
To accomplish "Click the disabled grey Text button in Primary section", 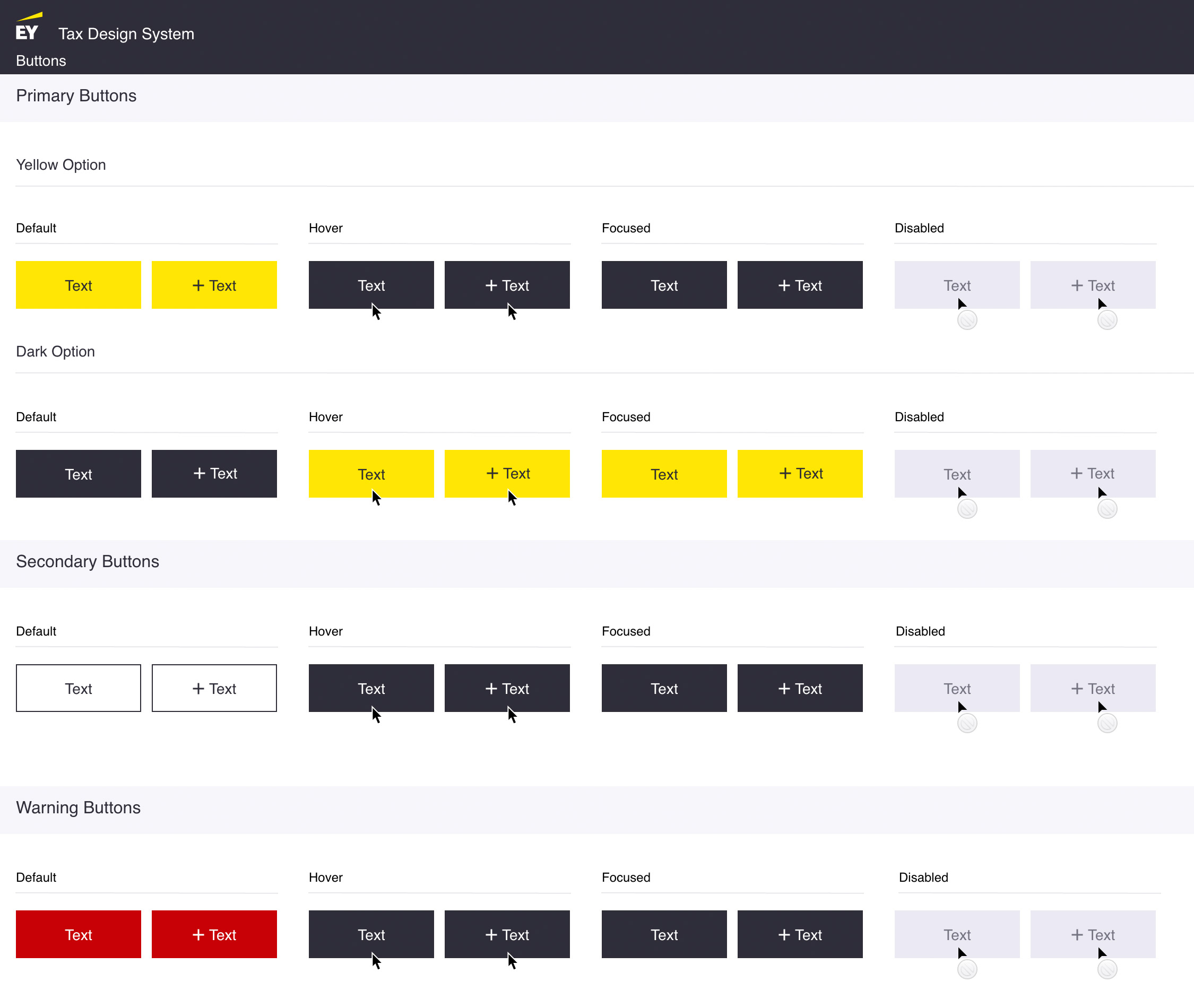I will pos(957,285).
